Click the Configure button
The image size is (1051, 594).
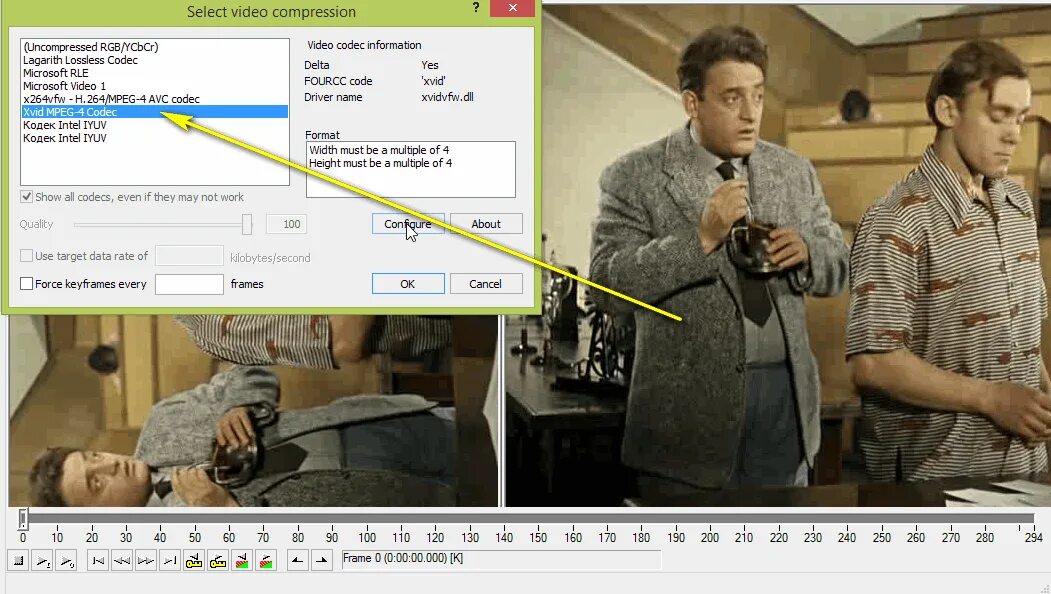click(x=408, y=224)
